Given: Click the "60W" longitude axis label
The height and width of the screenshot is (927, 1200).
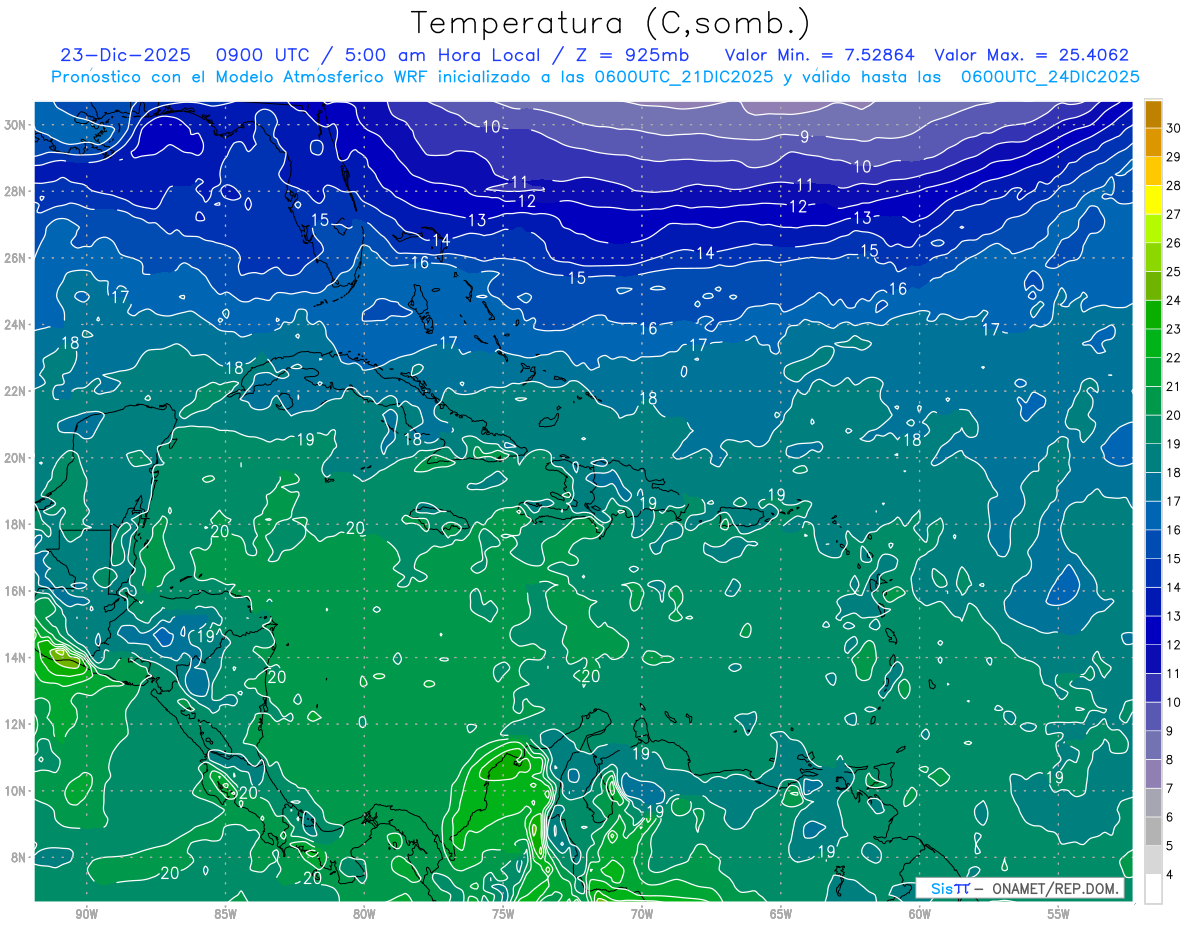Looking at the screenshot, I should [920, 914].
